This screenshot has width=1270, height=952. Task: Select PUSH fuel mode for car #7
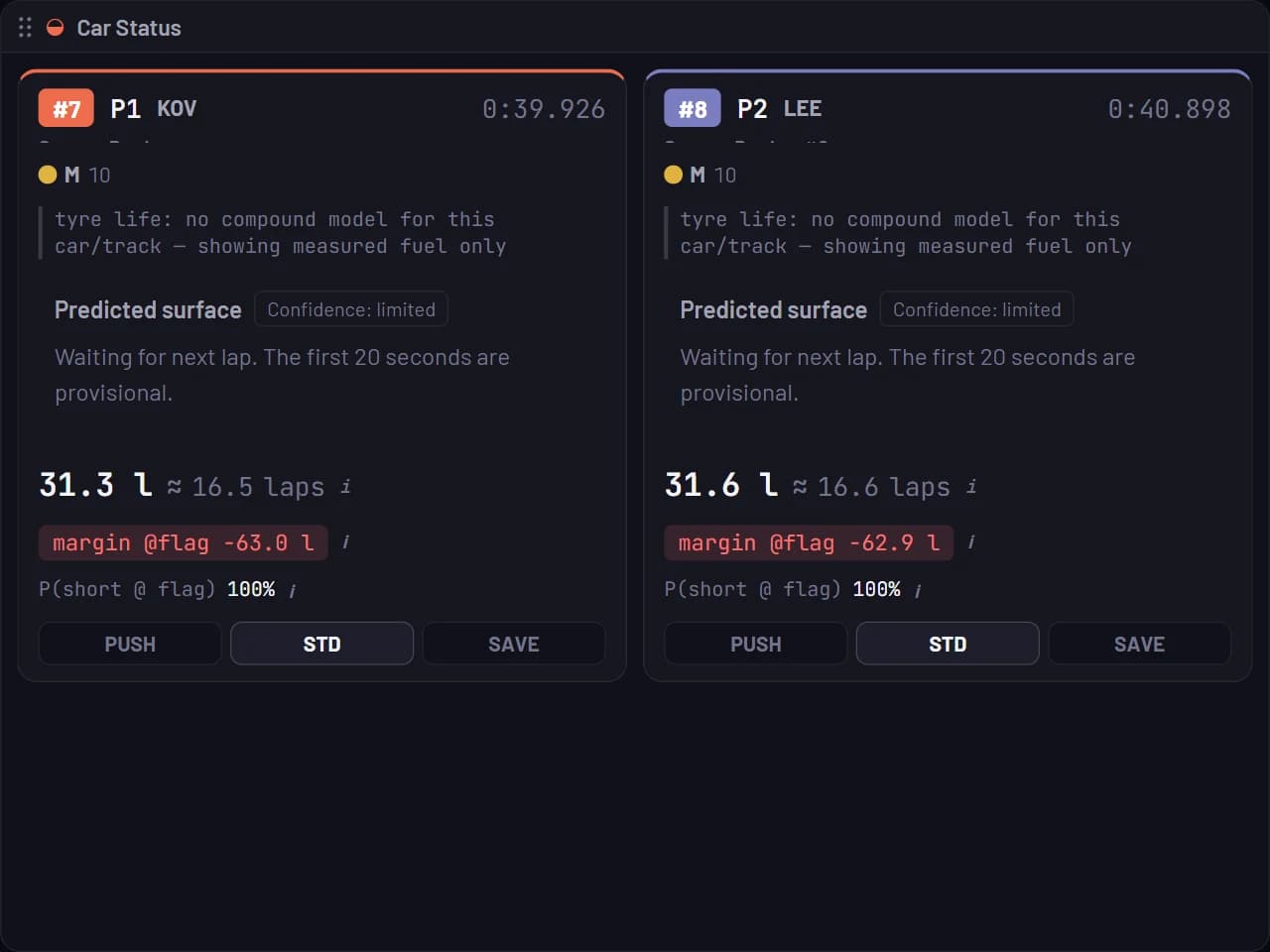130,644
